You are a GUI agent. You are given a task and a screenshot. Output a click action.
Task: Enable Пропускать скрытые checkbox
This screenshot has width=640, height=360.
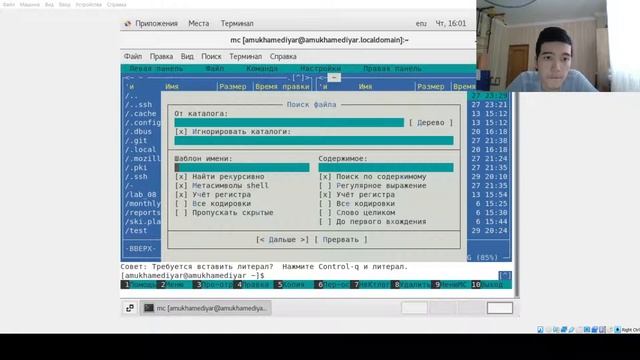(x=181, y=213)
